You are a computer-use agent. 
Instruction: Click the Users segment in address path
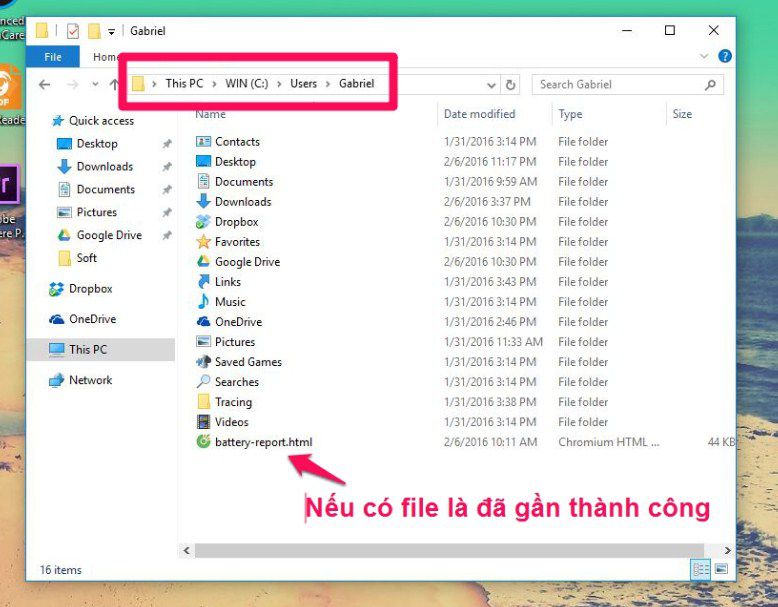(303, 84)
